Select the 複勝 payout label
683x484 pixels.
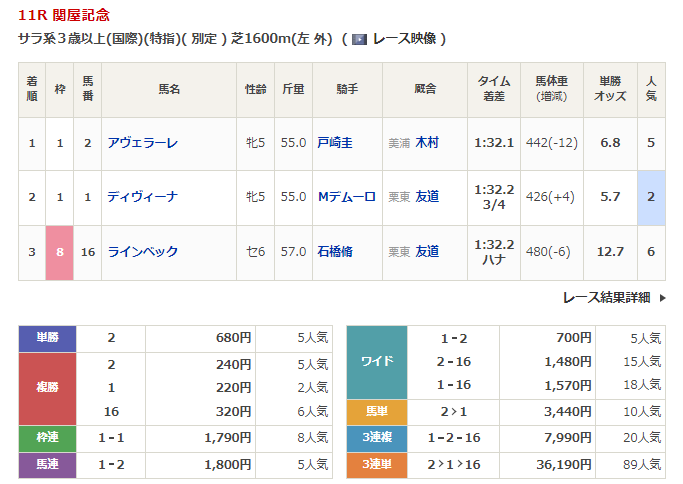pyautogui.click(x=48, y=388)
